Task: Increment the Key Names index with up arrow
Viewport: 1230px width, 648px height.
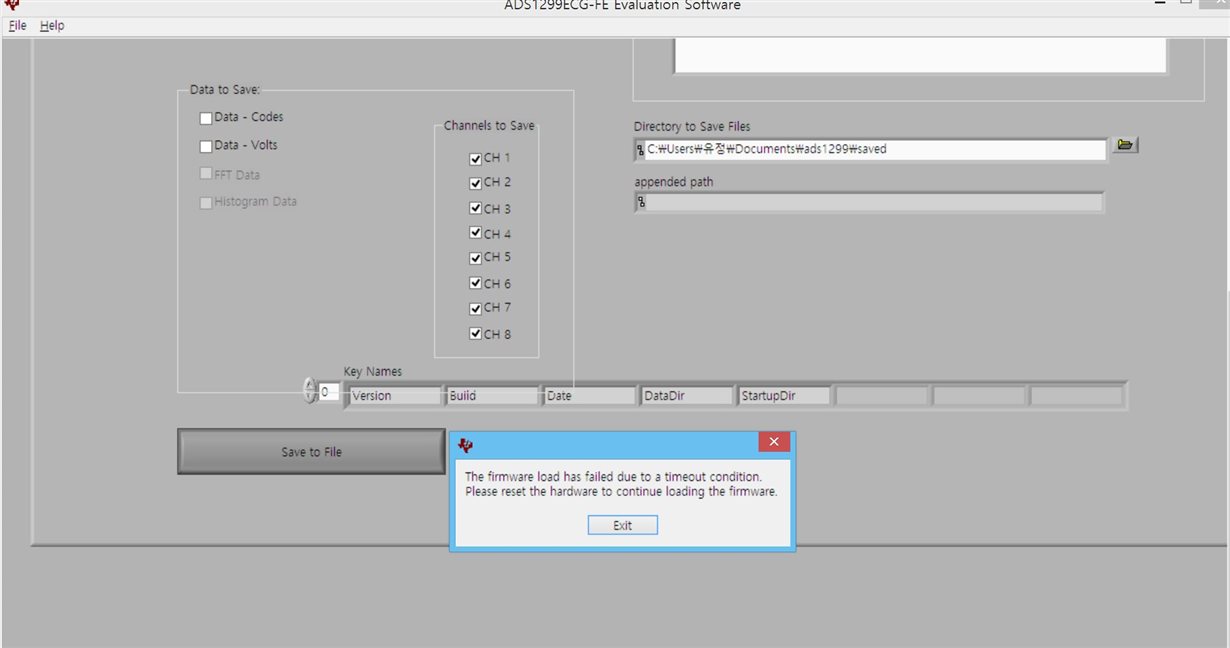Action: (x=310, y=385)
